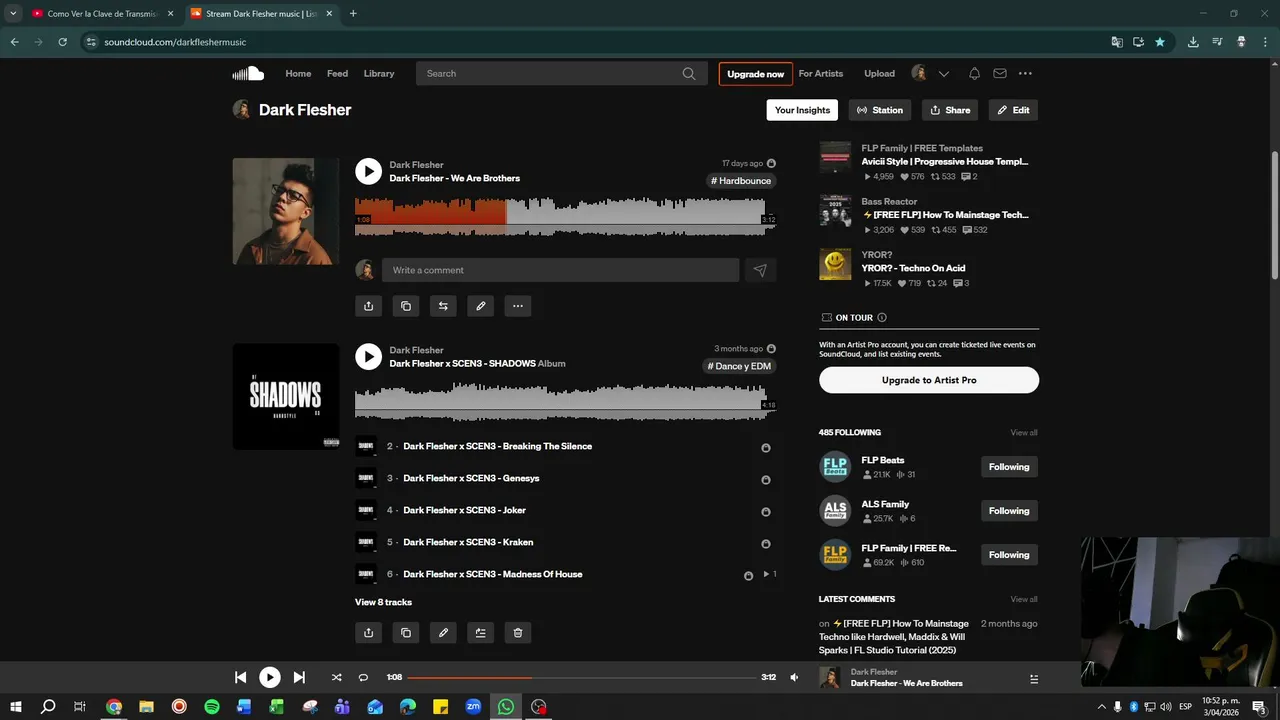Image resolution: width=1280 pixels, height=720 pixels.
Task: Open more options for We Are Brothers
Action: 518,306
